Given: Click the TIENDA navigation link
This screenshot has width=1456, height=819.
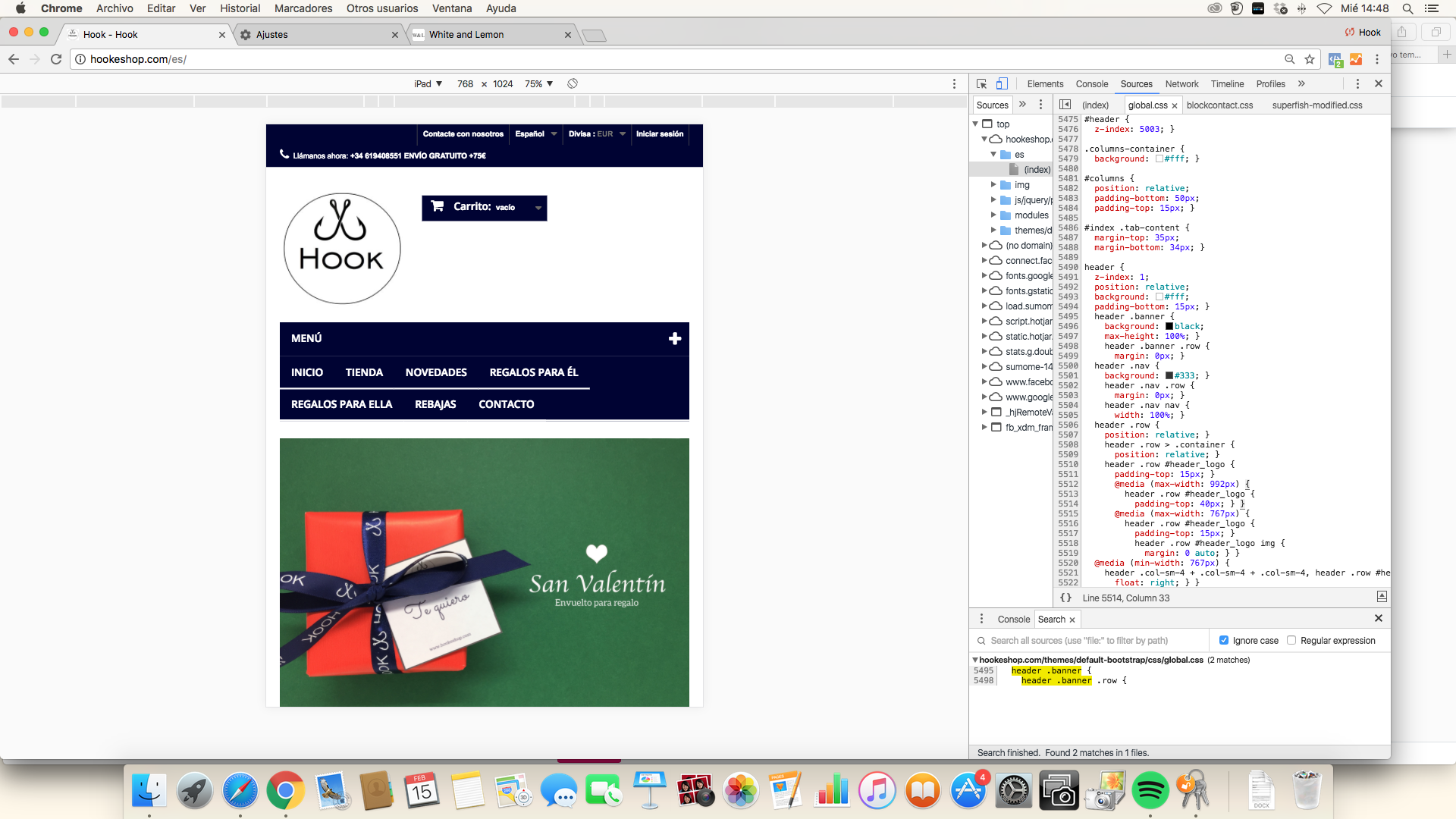Looking at the screenshot, I should point(364,372).
